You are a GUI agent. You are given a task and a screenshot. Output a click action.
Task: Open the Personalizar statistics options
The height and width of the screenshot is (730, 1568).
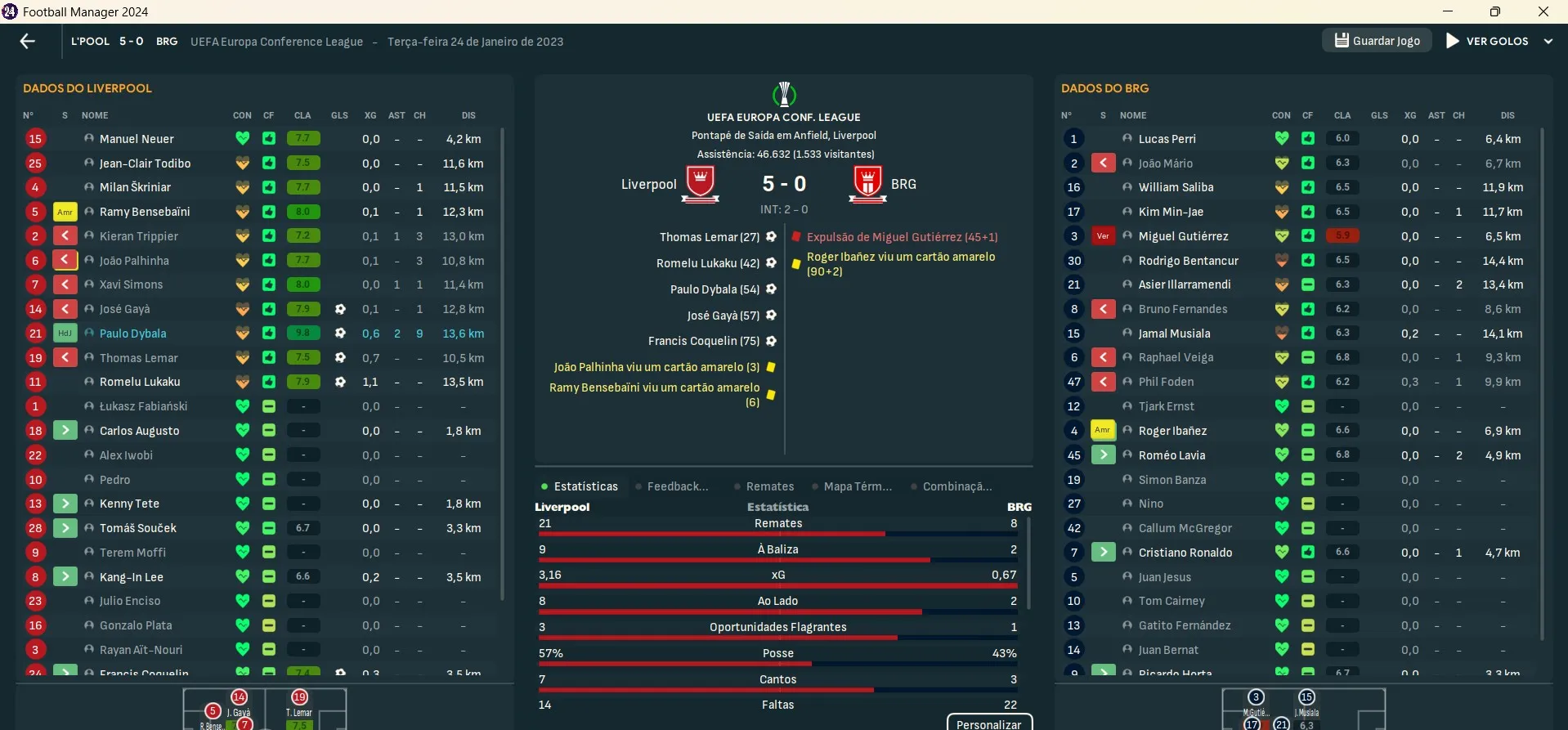click(989, 723)
